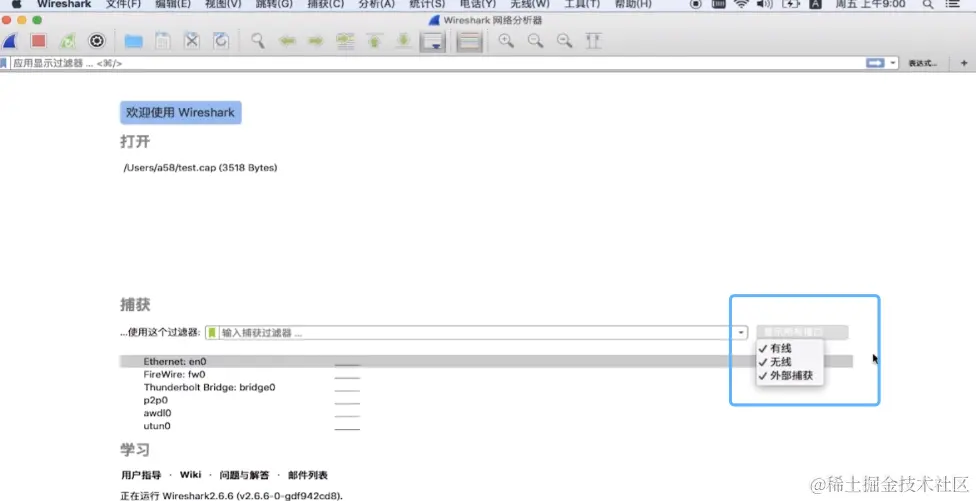
Task: Uncheck 有线 in interface type list
Action: (790, 349)
